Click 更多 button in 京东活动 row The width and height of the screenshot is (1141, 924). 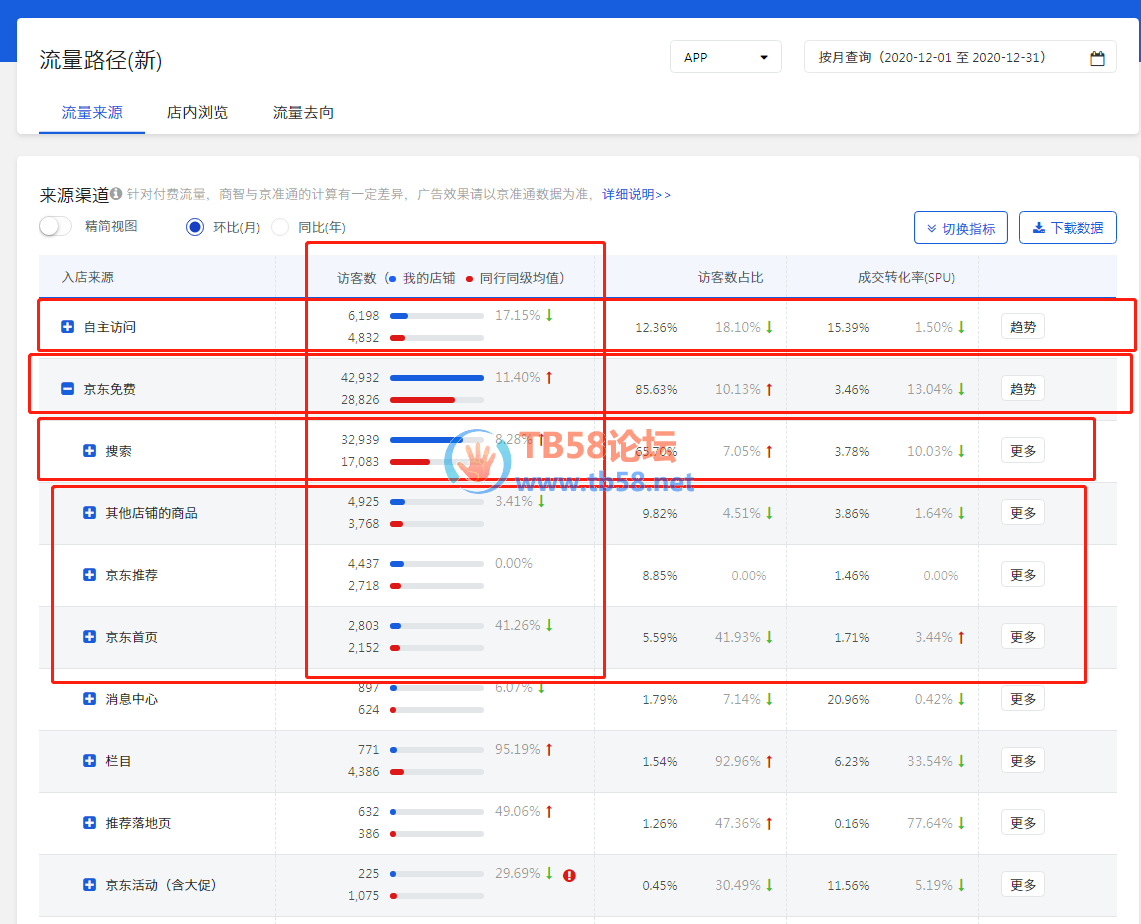[1022, 885]
